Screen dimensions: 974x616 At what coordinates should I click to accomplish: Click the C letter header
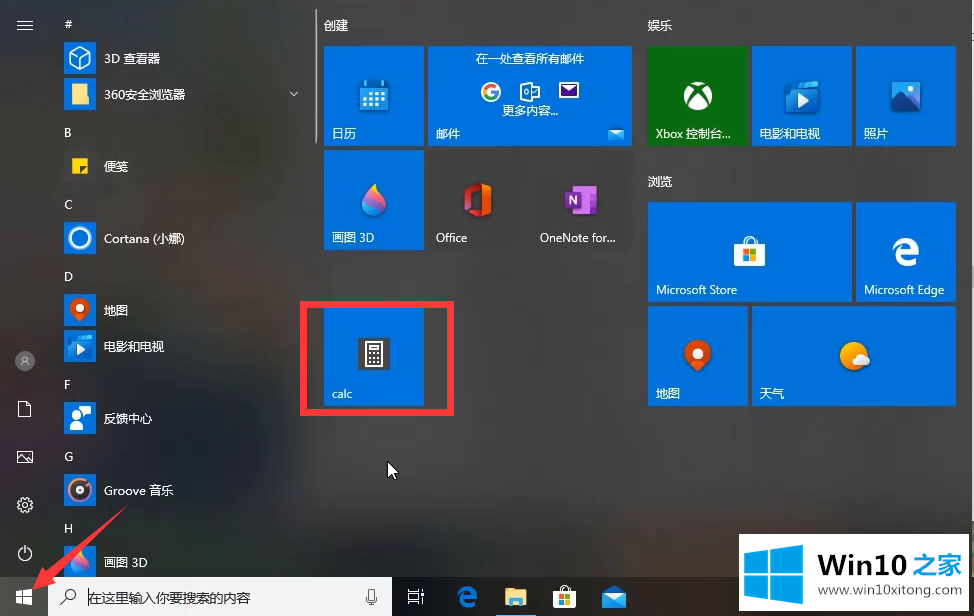[x=68, y=204]
